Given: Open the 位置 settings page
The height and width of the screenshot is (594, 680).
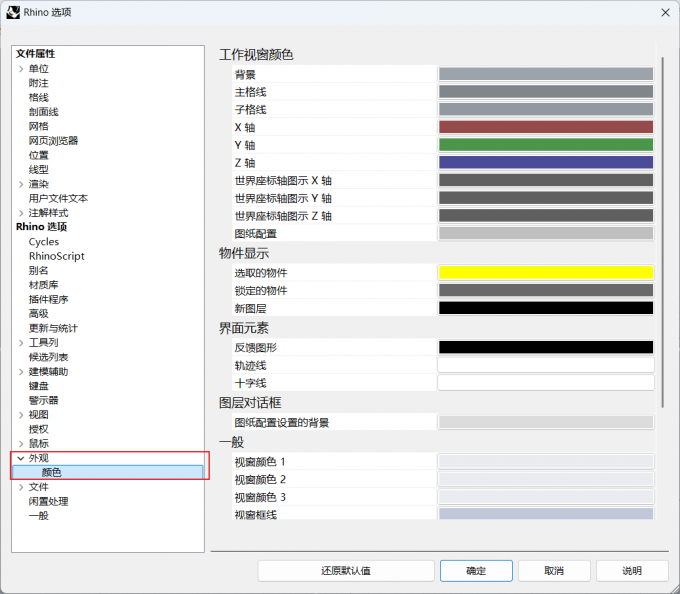Looking at the screenshot, I should click(x=39, y=155).
